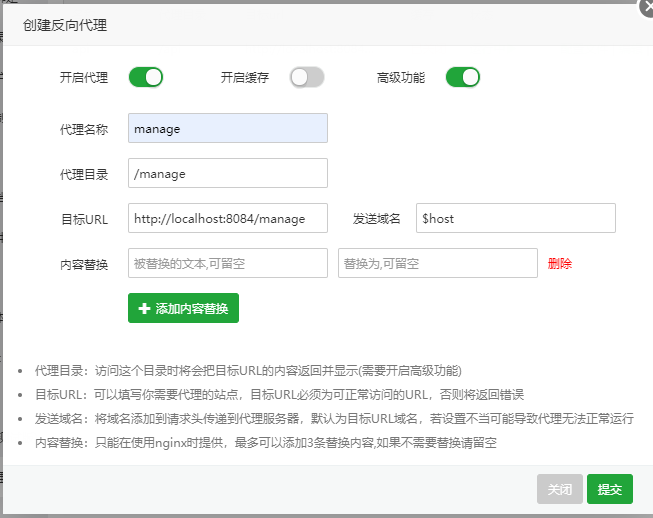Image resolution: width=653 pixels, height=518 pixels.
Task: Click the 添加内容替换 button
Action: (183, 308)
